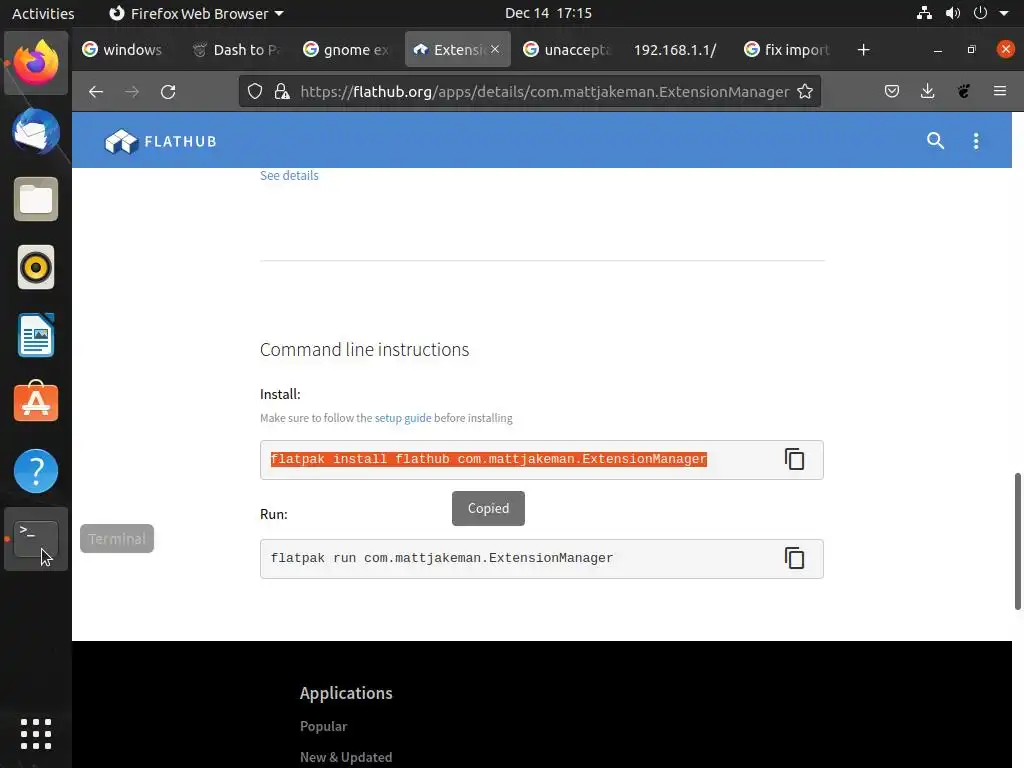
Task: Open Flathub search
Action: click(935, 140)
